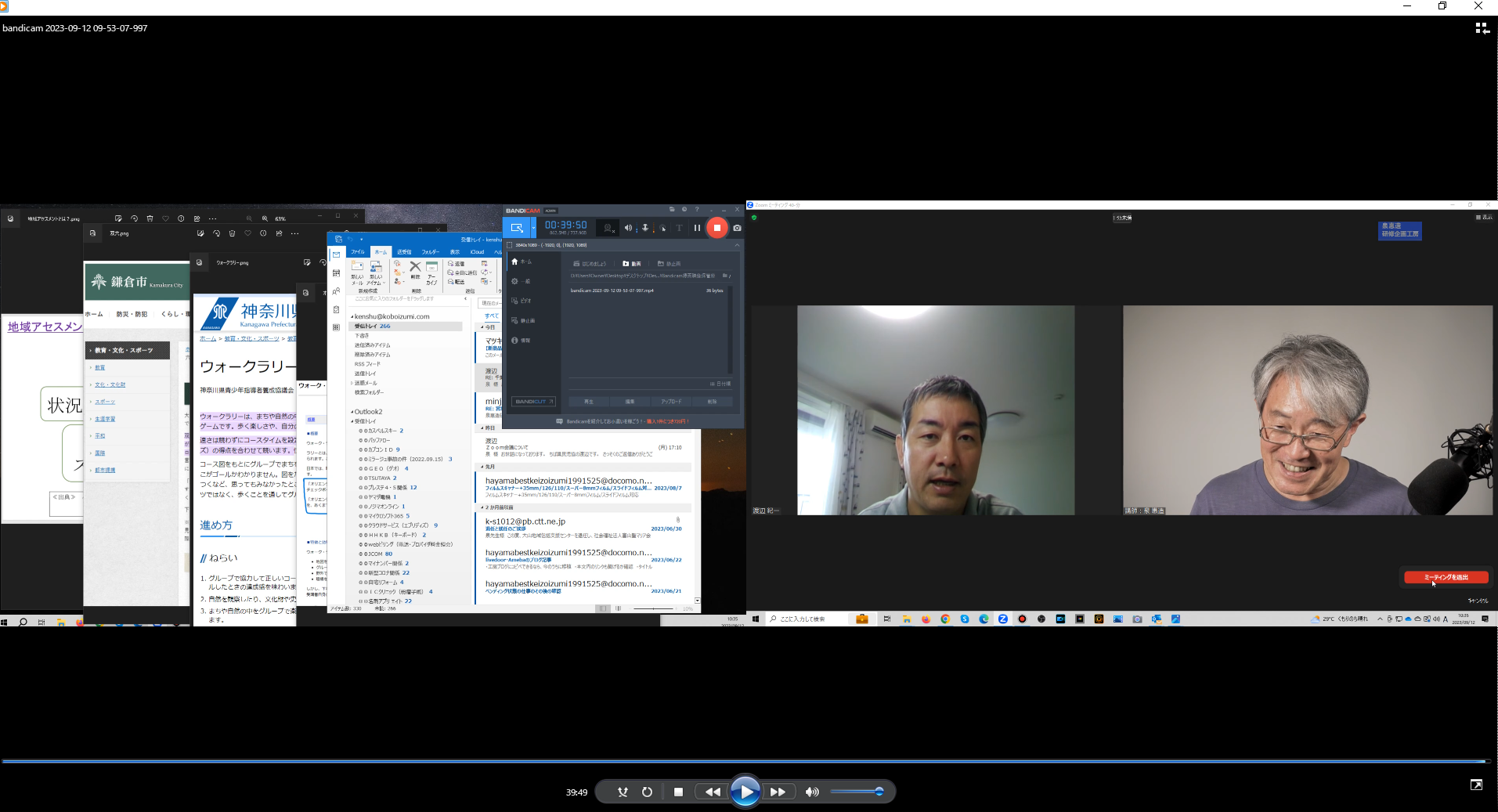Click the media player Play button

click(745, 792)
